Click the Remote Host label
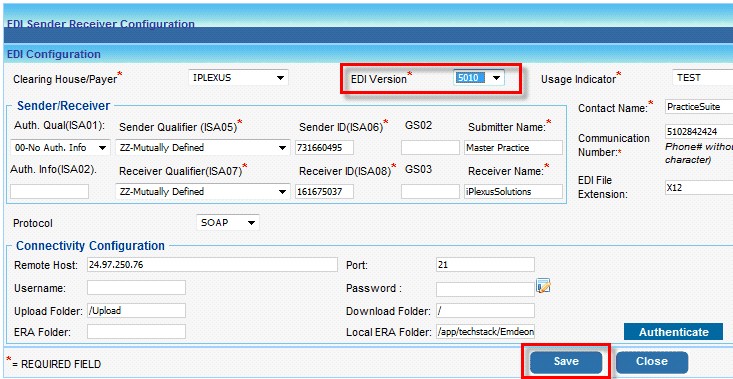The image size is (733, 379). point(46,265)
